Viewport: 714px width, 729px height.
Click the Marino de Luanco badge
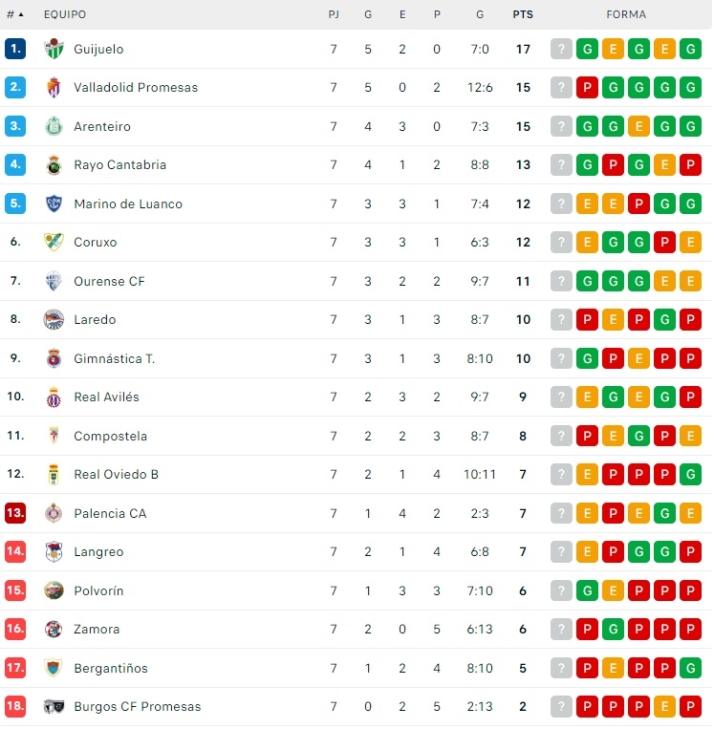[54, 204]
